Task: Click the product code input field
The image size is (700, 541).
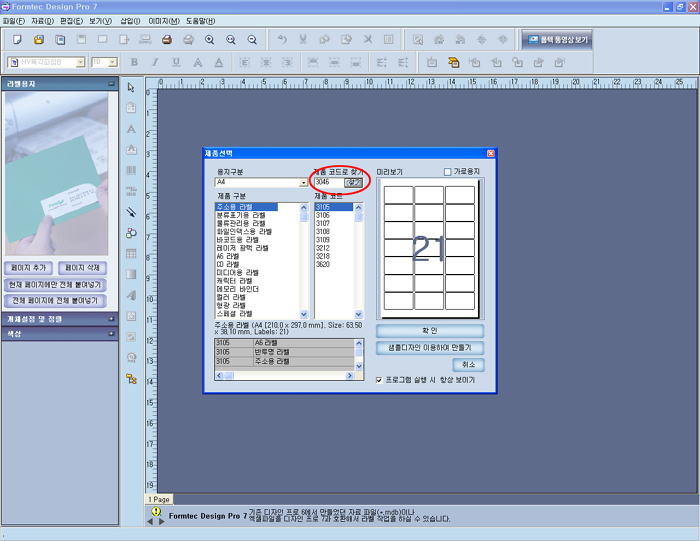Action: coord(329,183)
